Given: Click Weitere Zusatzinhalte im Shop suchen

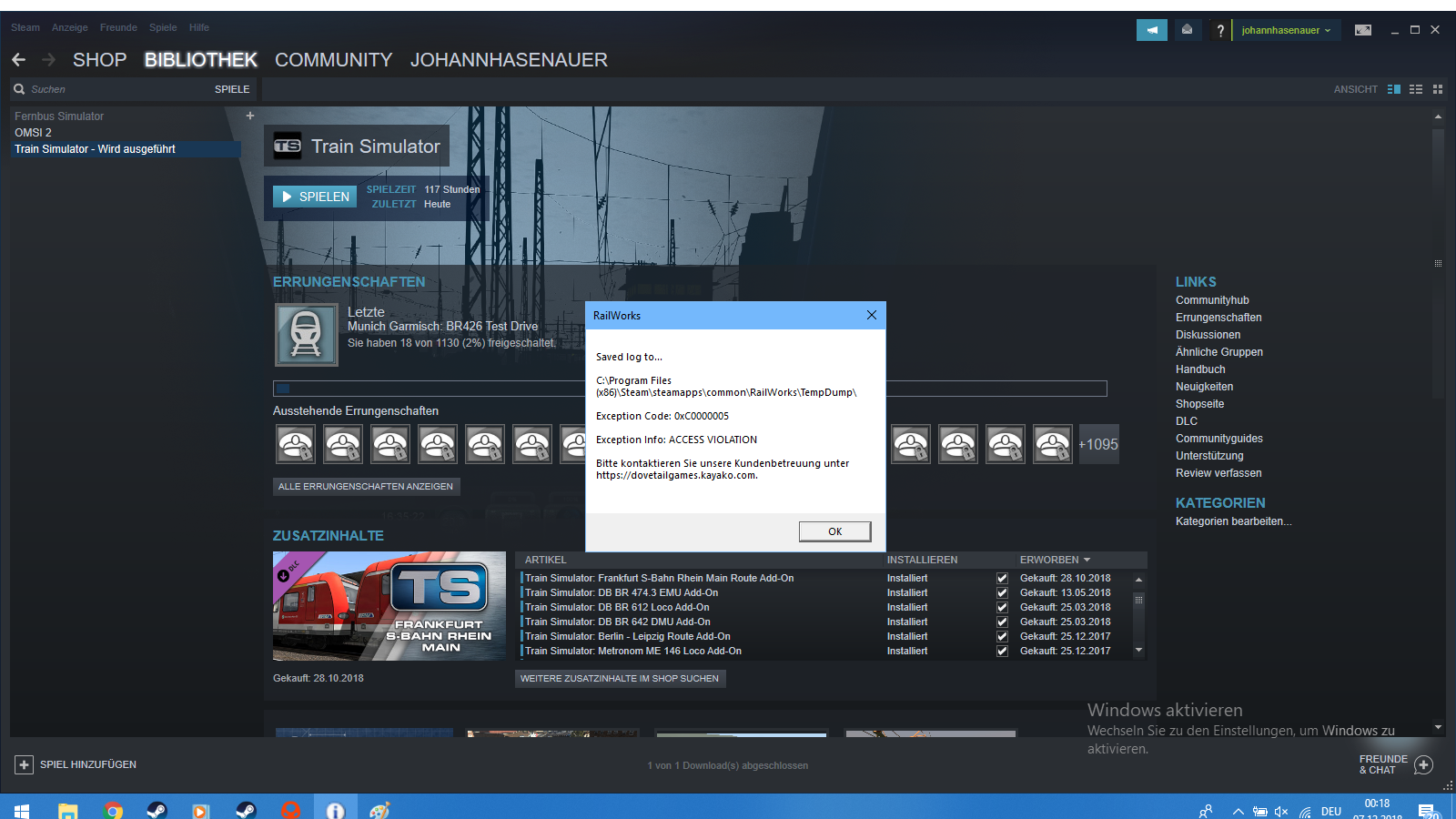Looking at the screenshot, I should pos(620,678).
